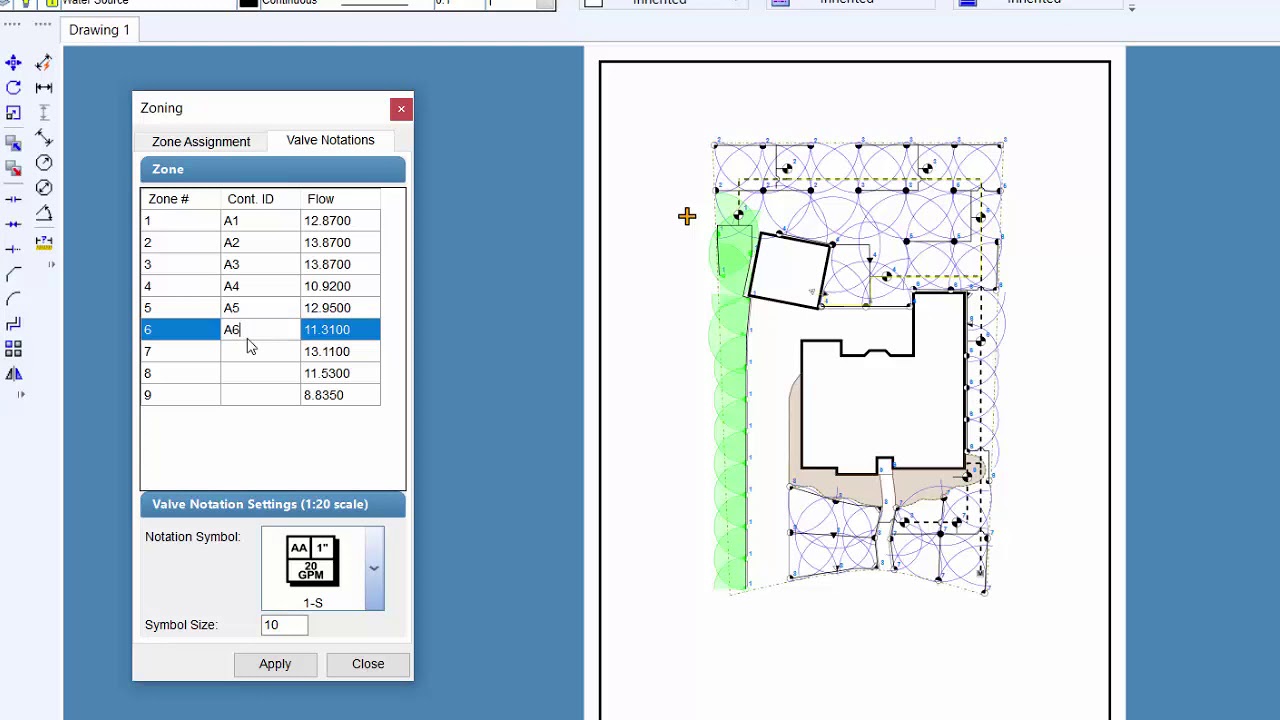Image resolution: width=1280 pixels, height=720 pixels.
Task: Click the Zone section header
Action: (x=273, y=169)
